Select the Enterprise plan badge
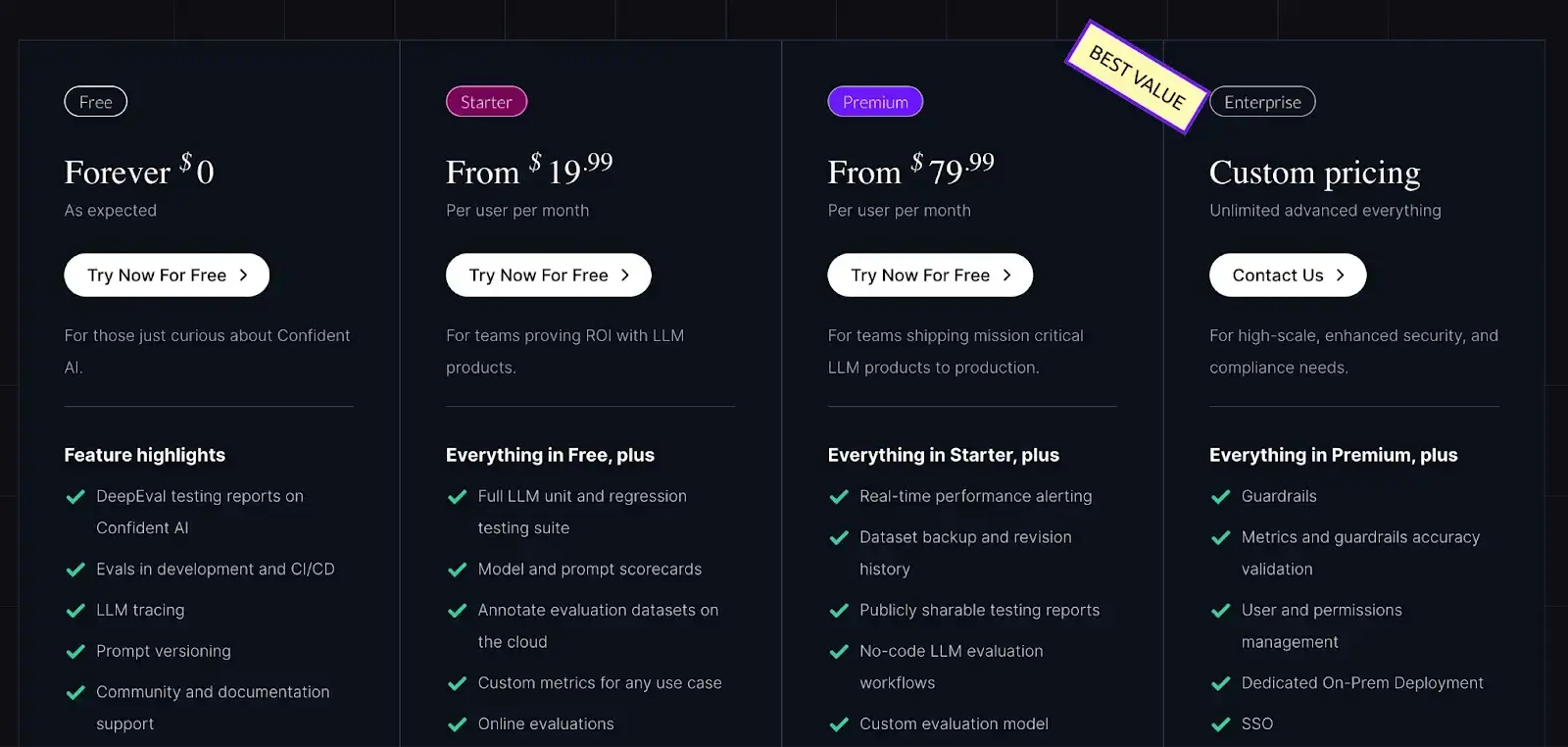The image size is (1568, 747). pyautogui.click(x=1262, y=102)
